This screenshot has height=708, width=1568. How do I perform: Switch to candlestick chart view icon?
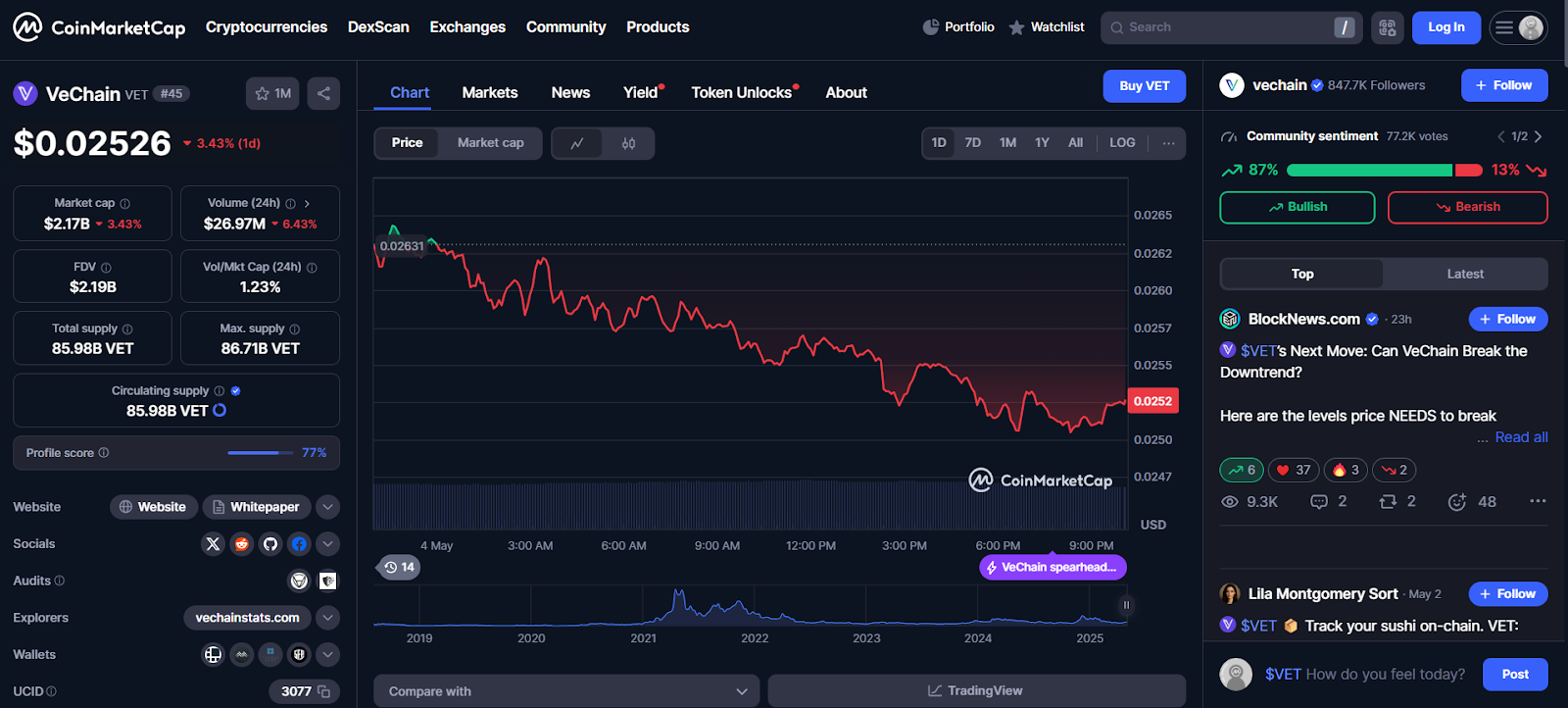click(x=628, y=143)
